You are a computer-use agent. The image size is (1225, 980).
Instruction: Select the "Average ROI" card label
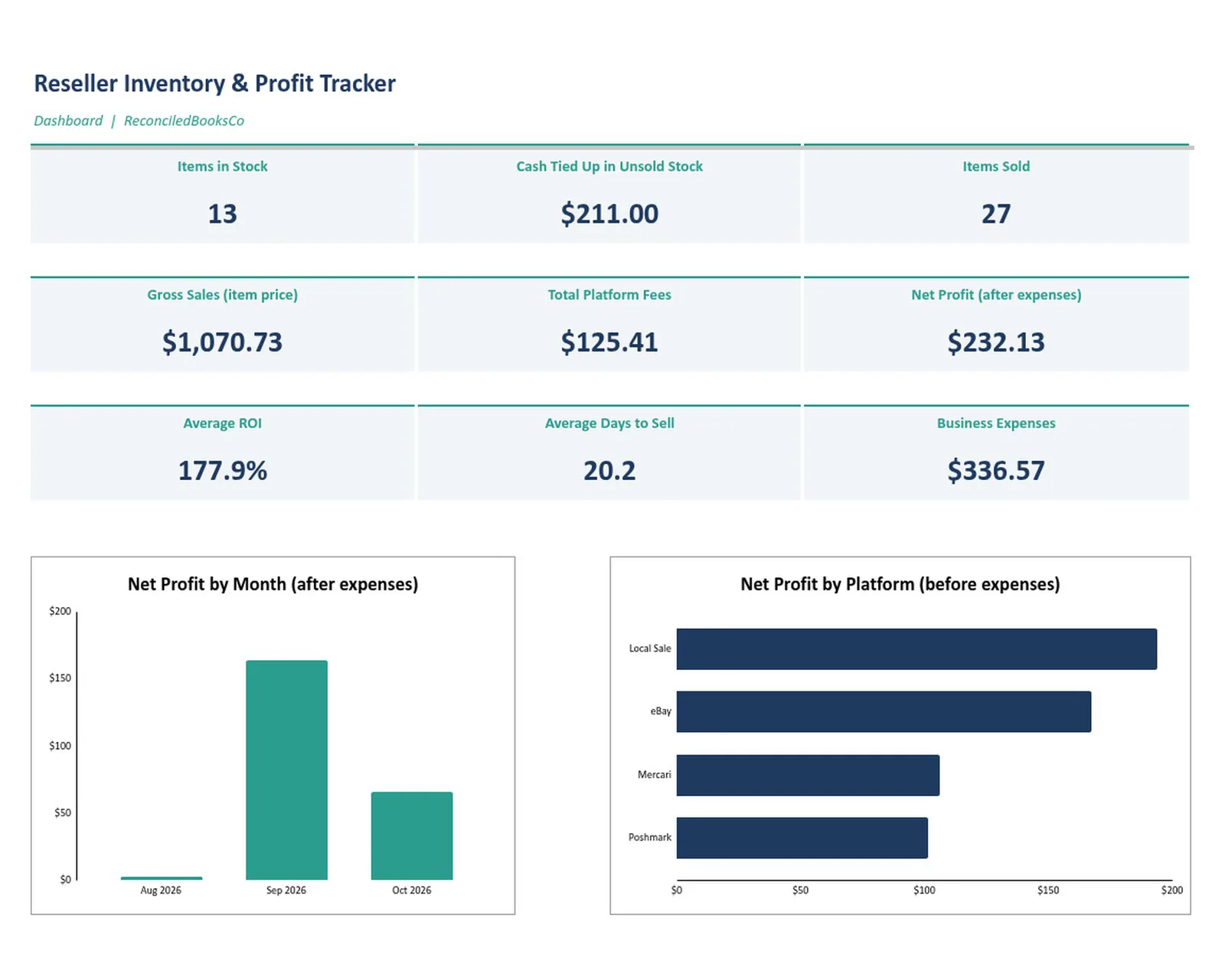[223, 423]
